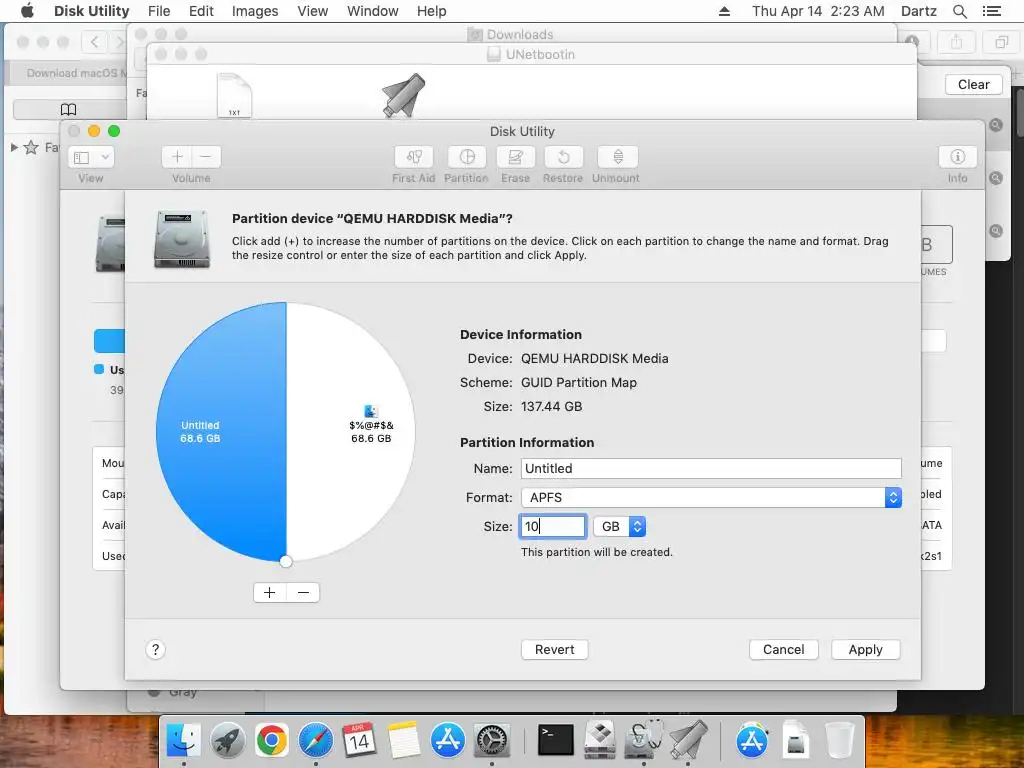Apply the partition changes
The image size is (1024, 768).
(865, 649)
